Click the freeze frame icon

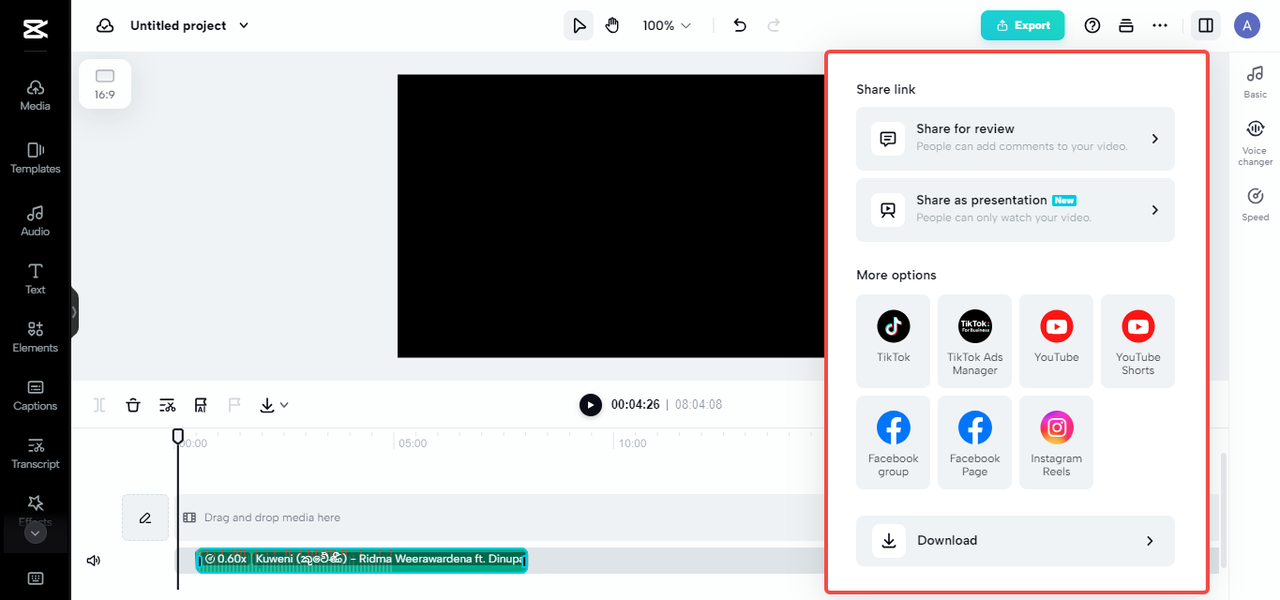pyautogui.click(x=201, y=405)
